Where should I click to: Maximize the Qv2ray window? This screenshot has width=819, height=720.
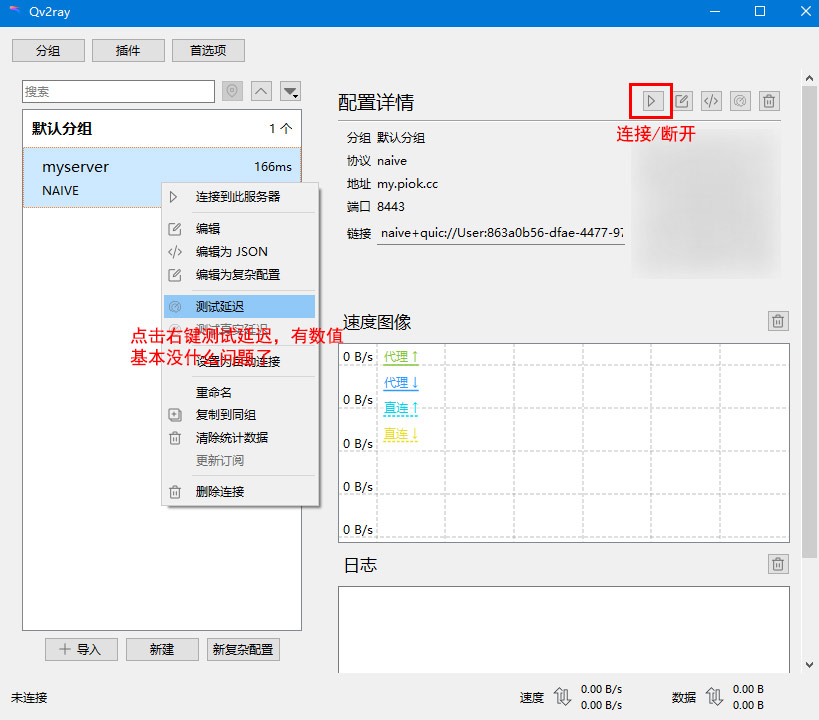click(760, 11)
